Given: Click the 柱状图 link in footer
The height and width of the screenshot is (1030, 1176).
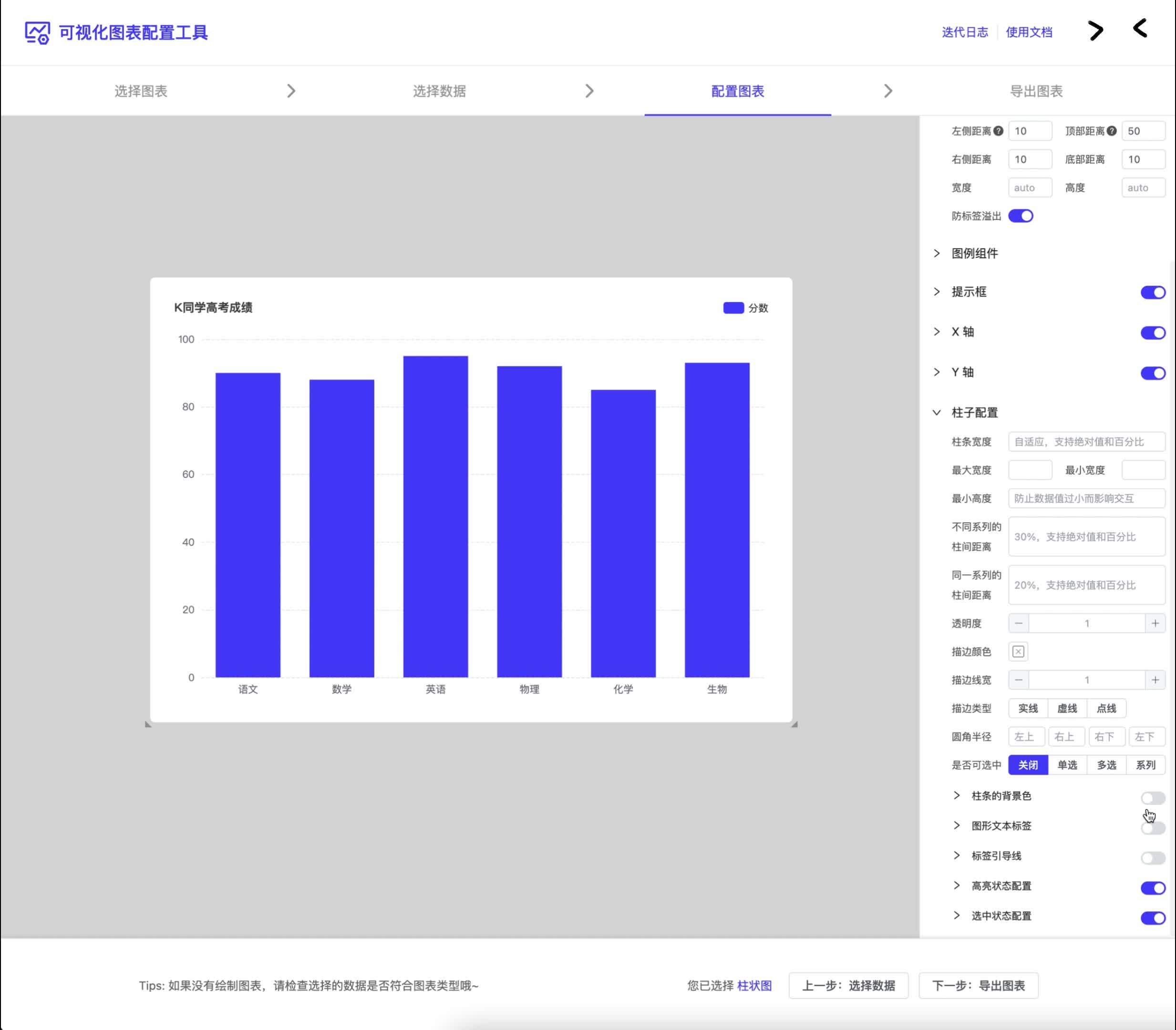Looking at the screenshot, I should (x=754, y=986).
